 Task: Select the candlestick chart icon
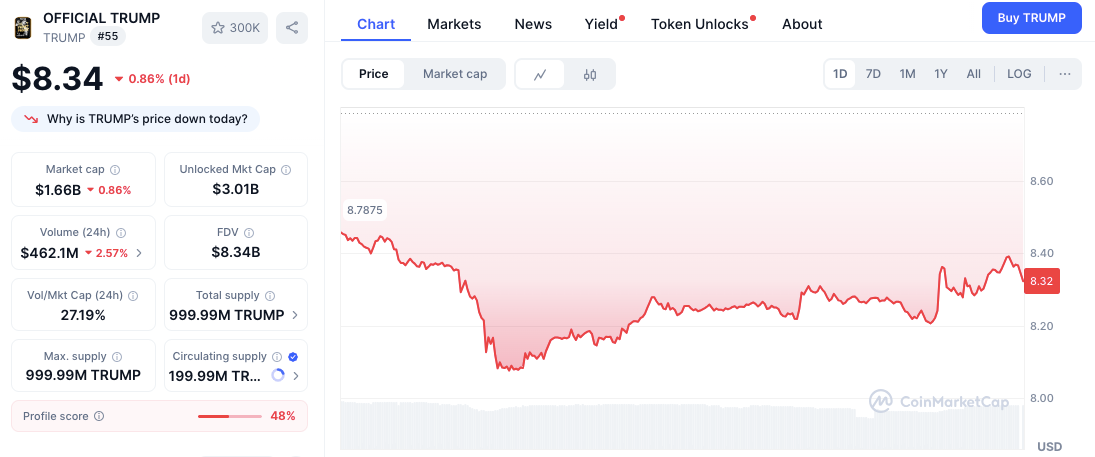pos(590,74)
